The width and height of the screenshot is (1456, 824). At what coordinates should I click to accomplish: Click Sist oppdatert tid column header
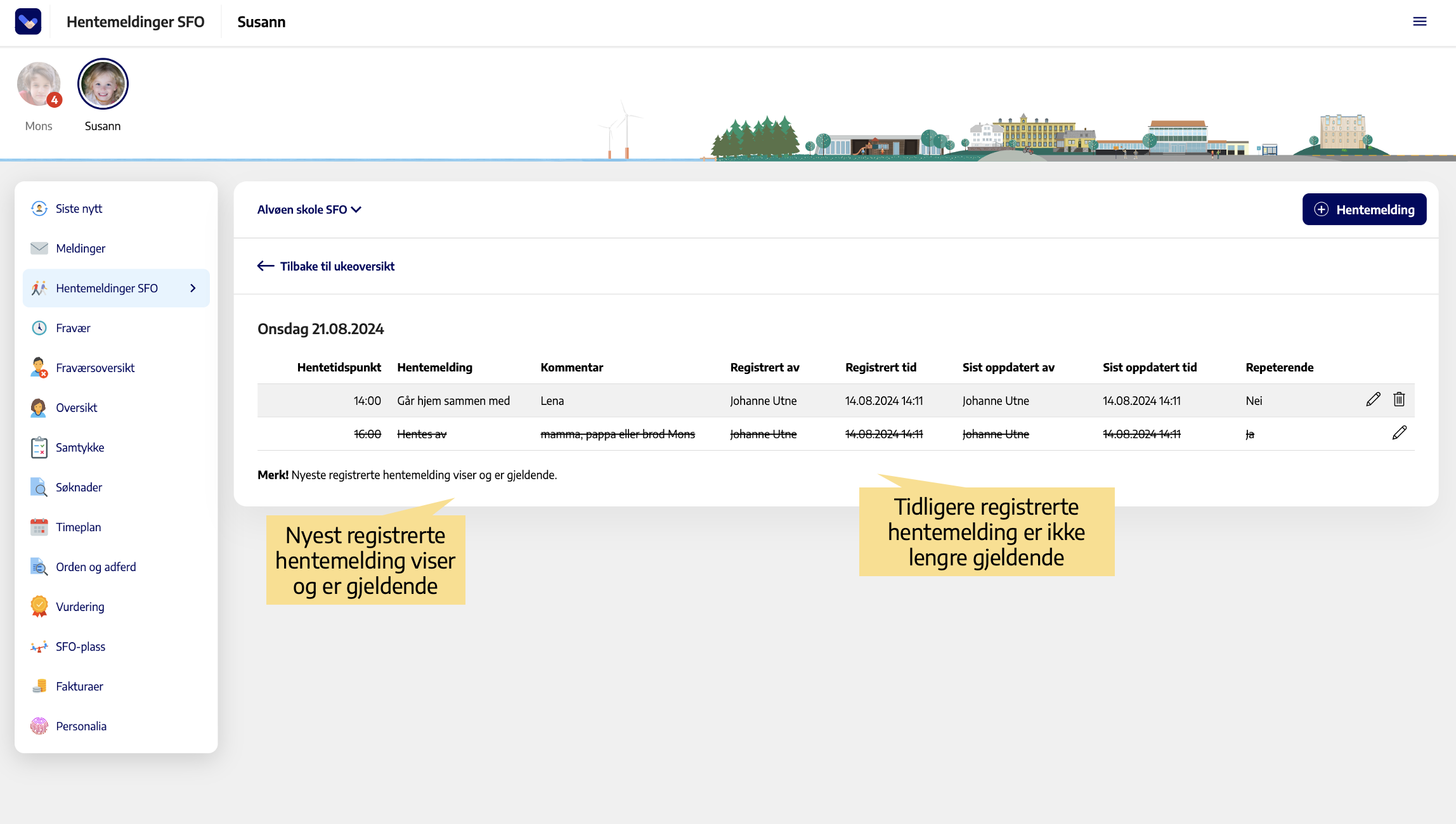click(1149, 368)
